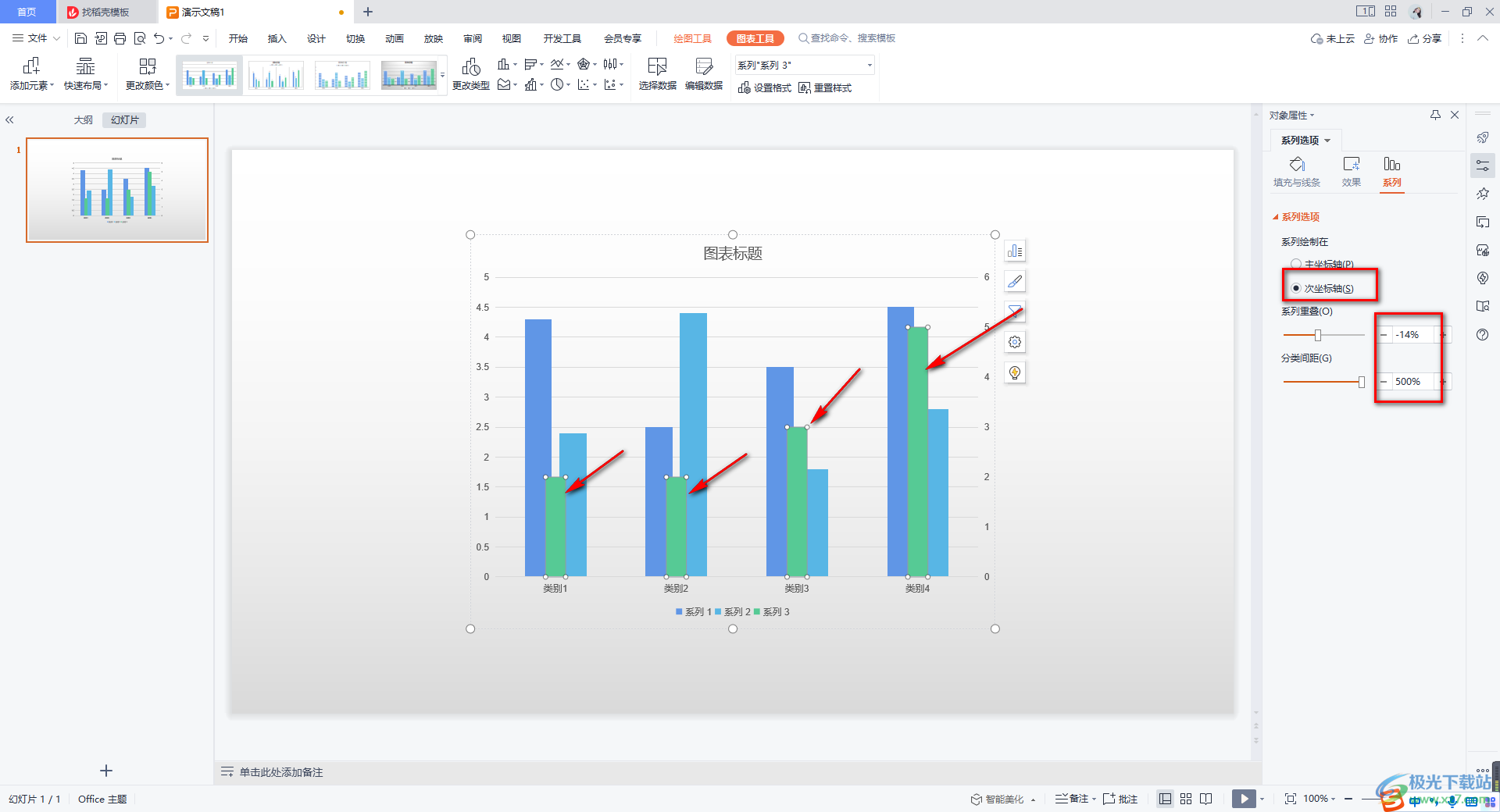Click Add Chart Element (添加元素)
Image resolution: width=1500 pixels, height=812 pixels.
(x=32, y=74)
